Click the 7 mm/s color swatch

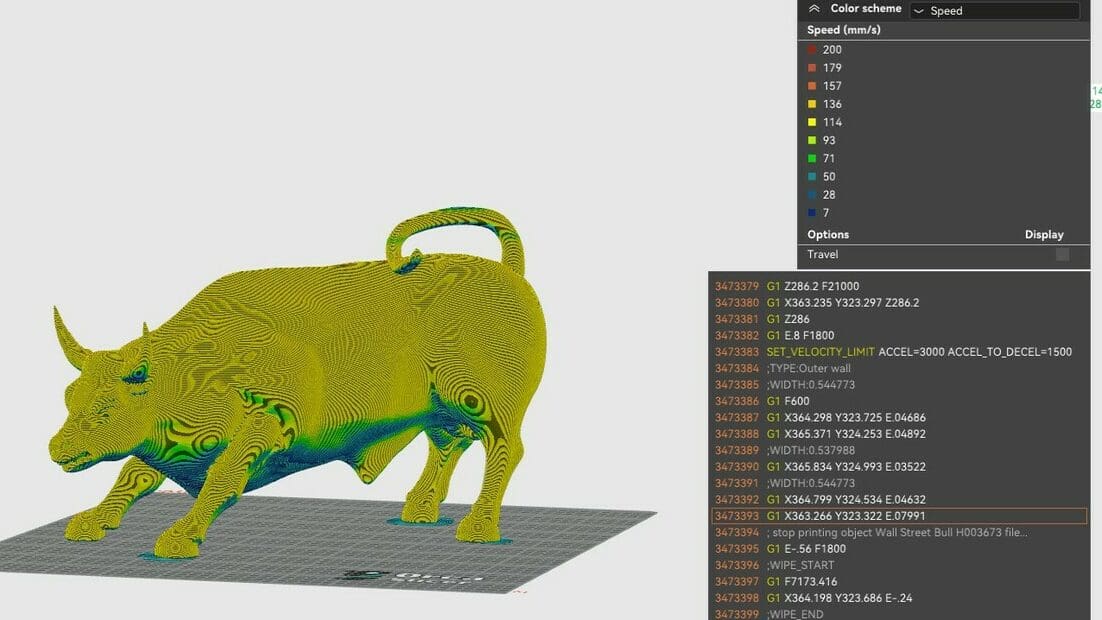[x=812, y=213]
